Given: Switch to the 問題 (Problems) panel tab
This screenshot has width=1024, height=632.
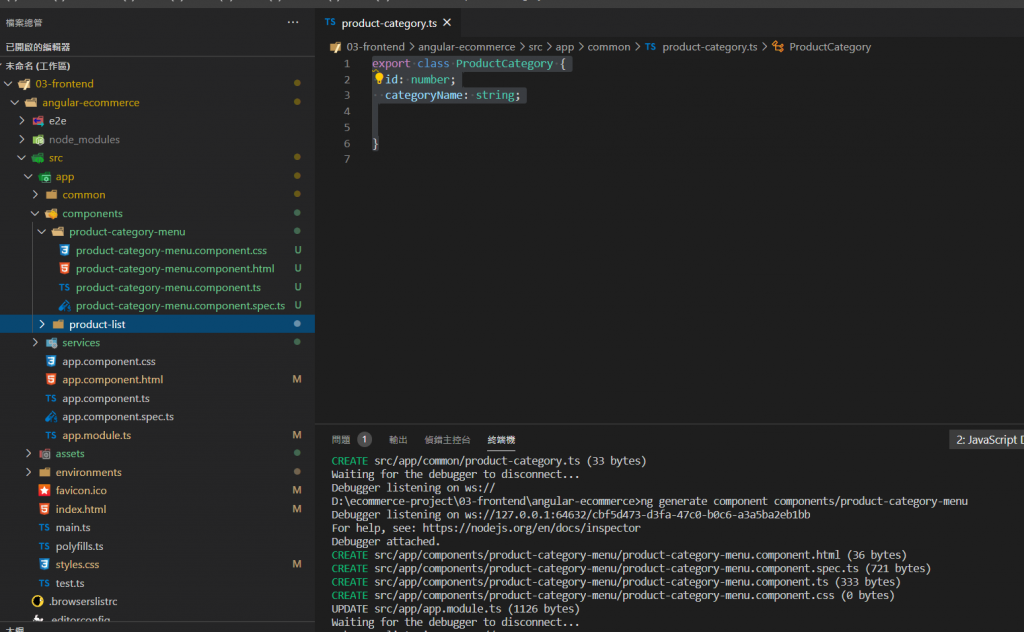Looking at the screenshot, I should point(341,440).
